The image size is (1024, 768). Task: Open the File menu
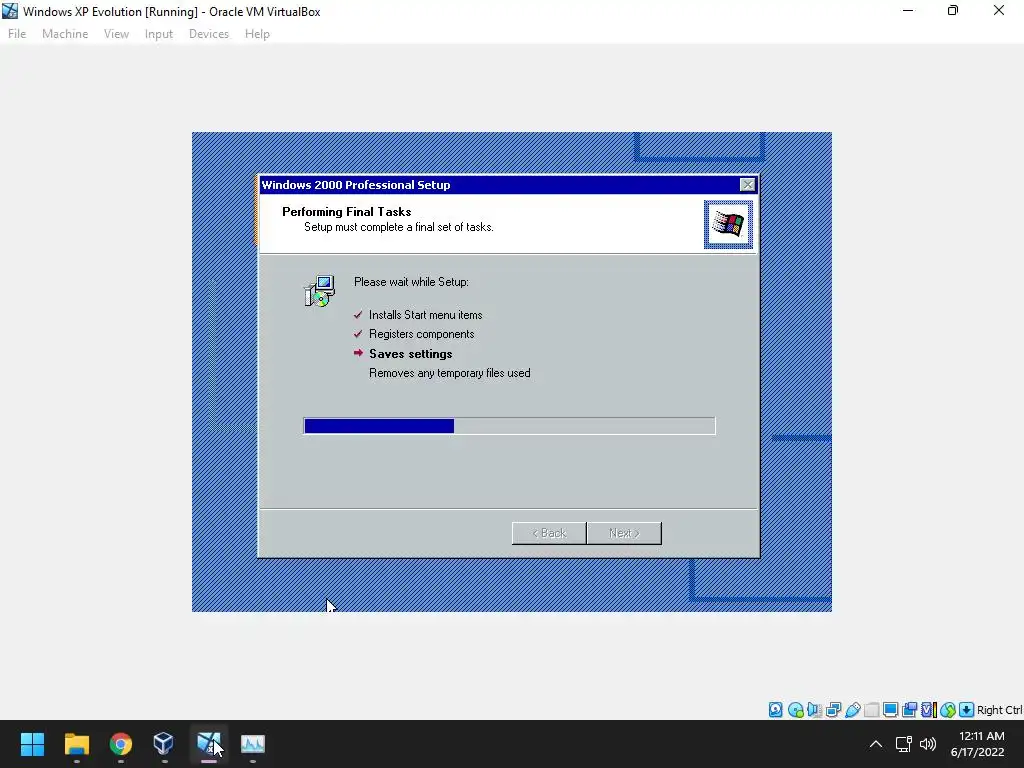17,34
